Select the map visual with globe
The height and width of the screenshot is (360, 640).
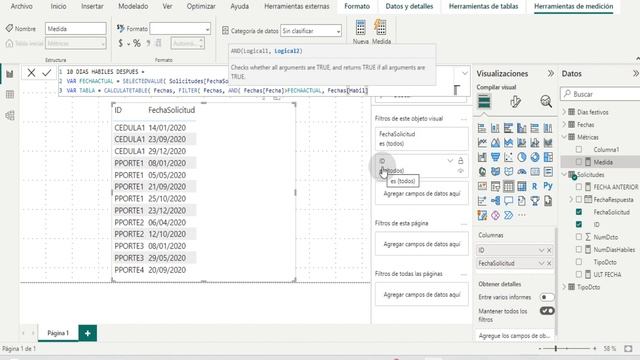(x=482, y=172)
